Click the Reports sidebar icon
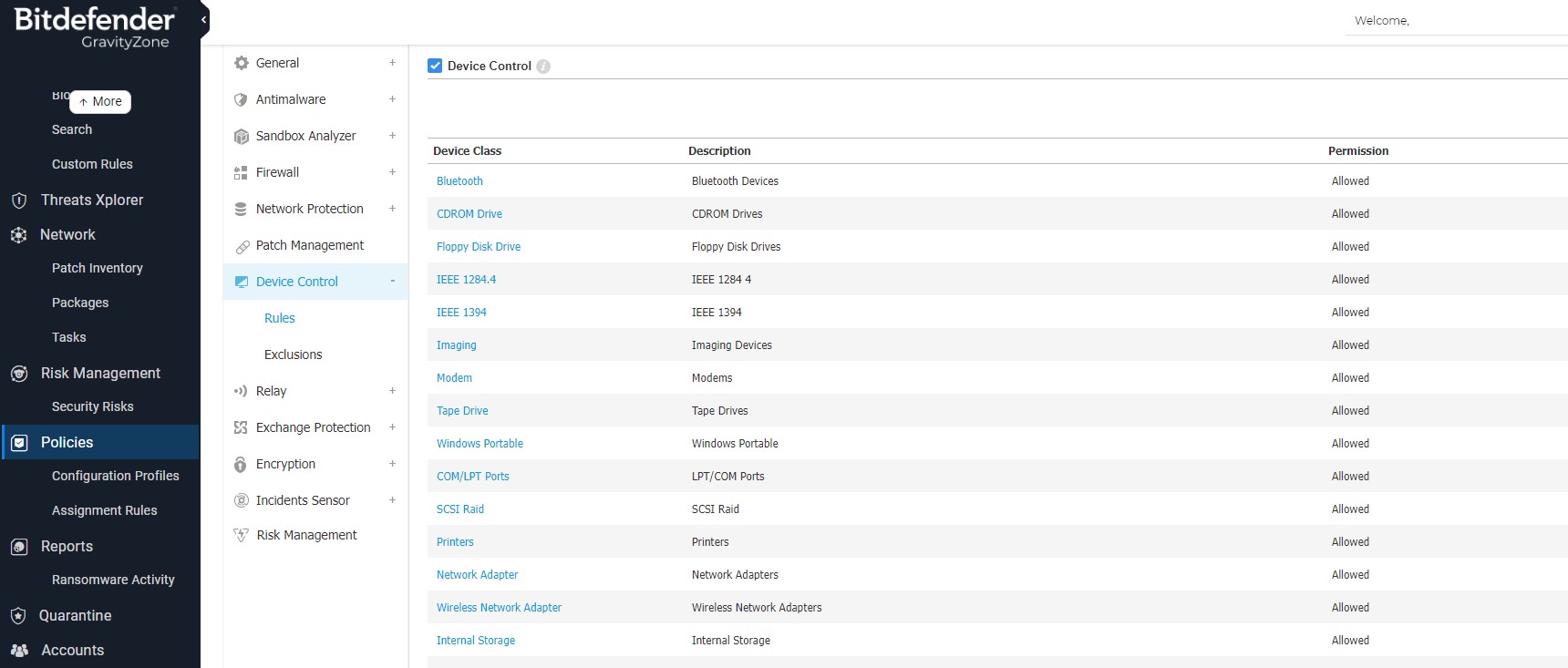This screenshot has height=668, width=1568. 19,547
